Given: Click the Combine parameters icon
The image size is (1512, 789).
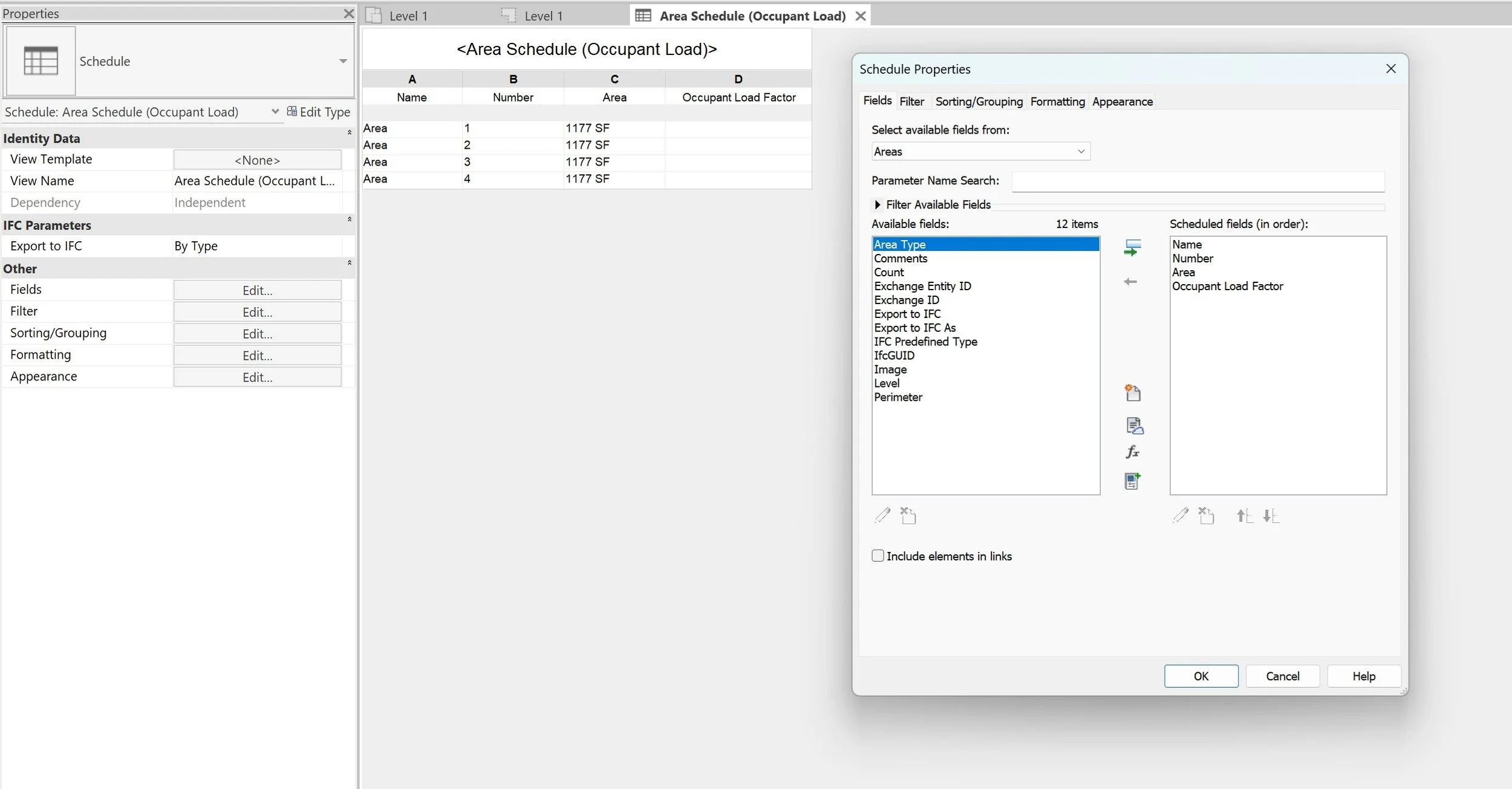Looking at the screenshot, I should point(1133,481).
